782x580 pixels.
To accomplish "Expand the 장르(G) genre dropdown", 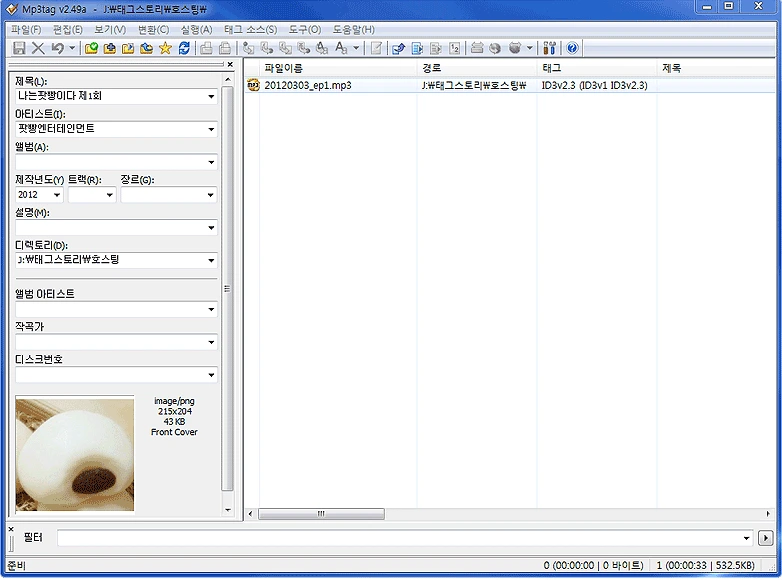I will click(211, 195).
